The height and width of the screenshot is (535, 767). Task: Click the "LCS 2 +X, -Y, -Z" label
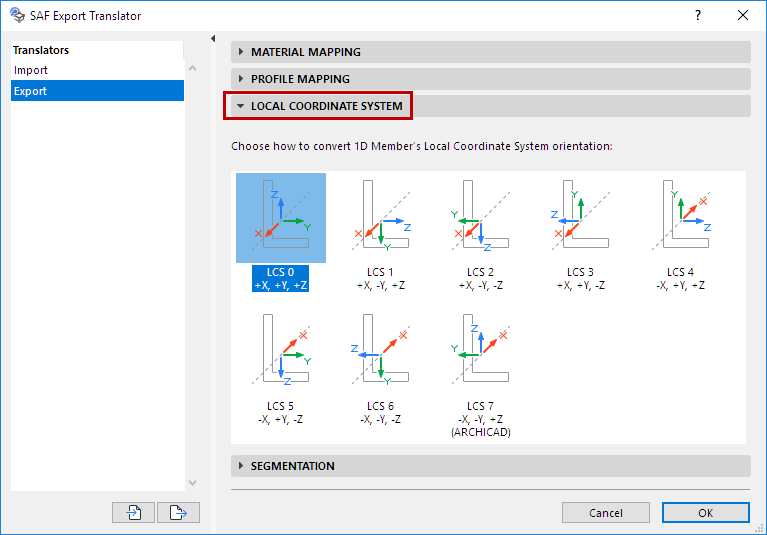pyautogui.click(x=480, y=279)
